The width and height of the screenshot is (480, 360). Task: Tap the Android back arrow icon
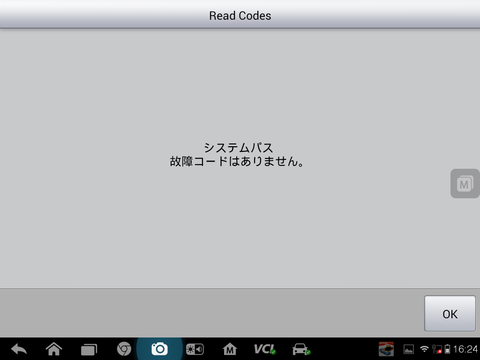coord(19,349)
